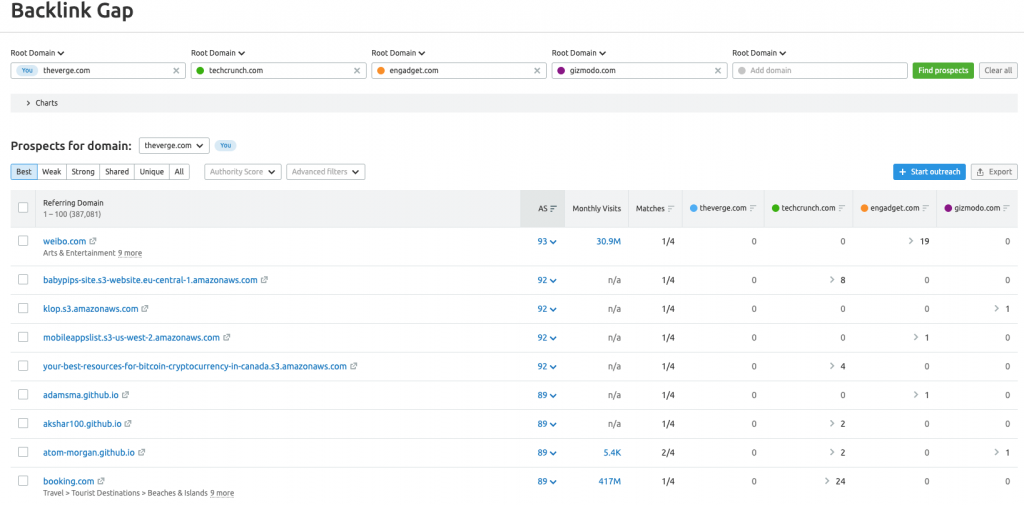Screen dimensions: 1024x505
Task: Remove engadget.com using its X icon
Action: click(x=537, y=71)
